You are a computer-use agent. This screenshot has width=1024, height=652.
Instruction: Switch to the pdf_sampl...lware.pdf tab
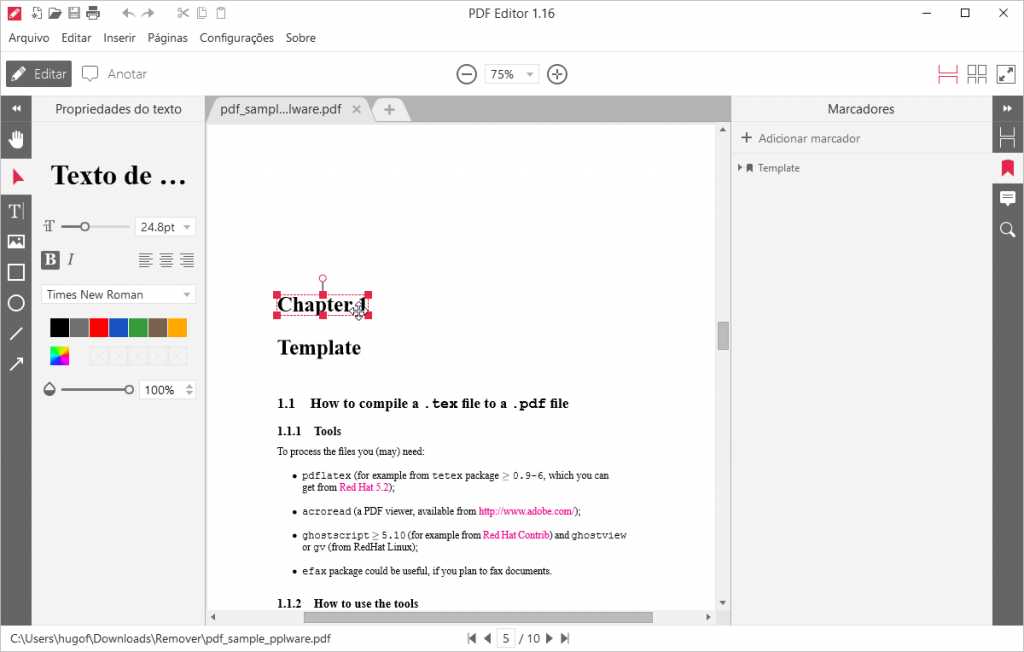(x=283, y=110)
